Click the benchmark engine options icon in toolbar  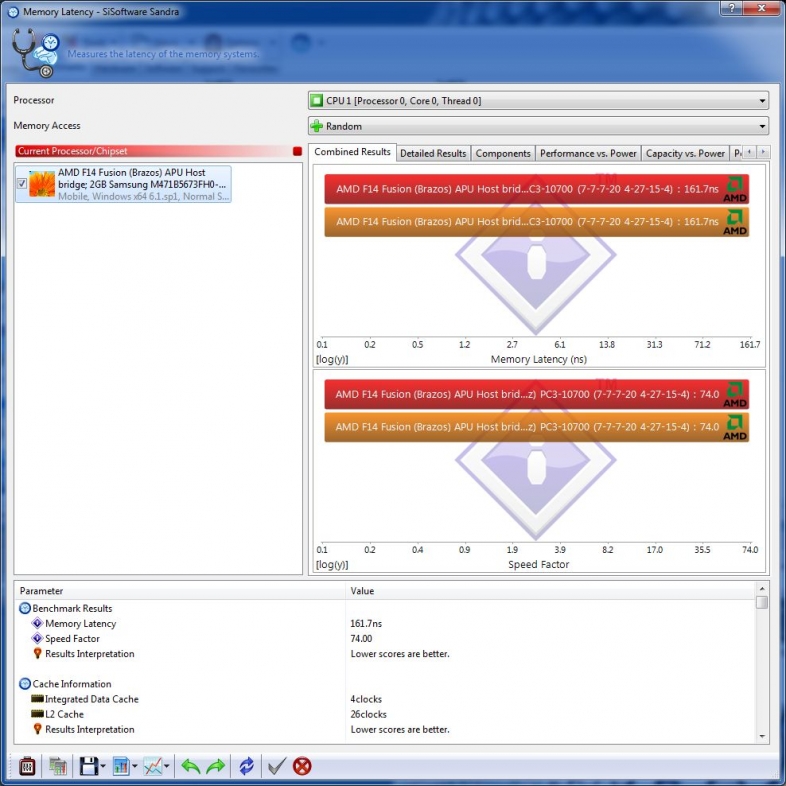point(27,766)
